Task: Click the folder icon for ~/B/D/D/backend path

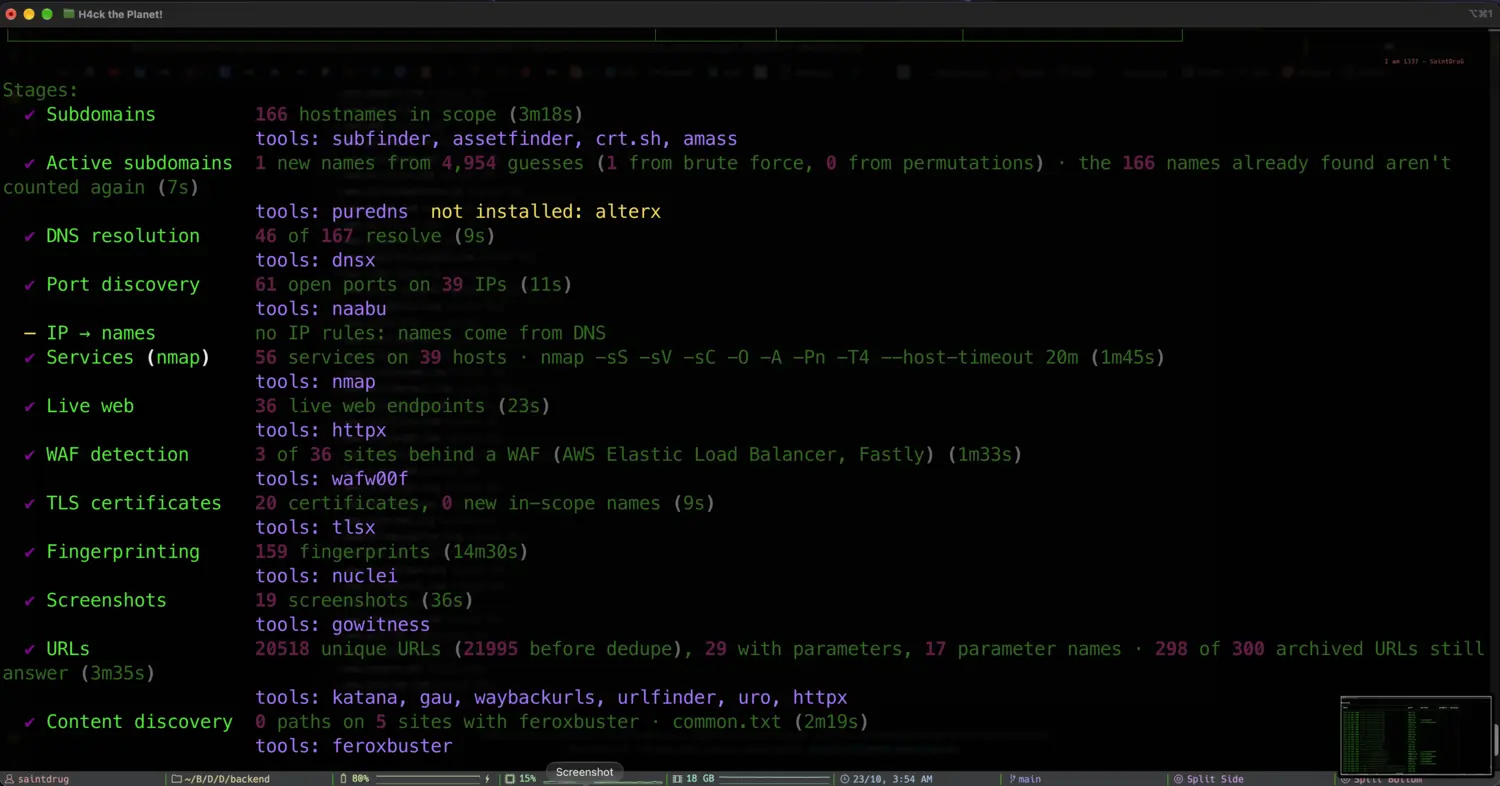Action: 176,779
